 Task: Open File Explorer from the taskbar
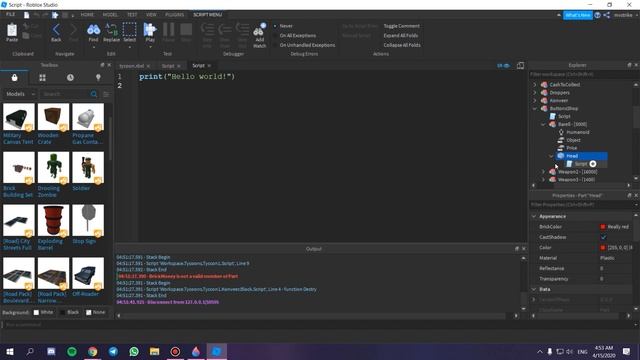[154, 351]
